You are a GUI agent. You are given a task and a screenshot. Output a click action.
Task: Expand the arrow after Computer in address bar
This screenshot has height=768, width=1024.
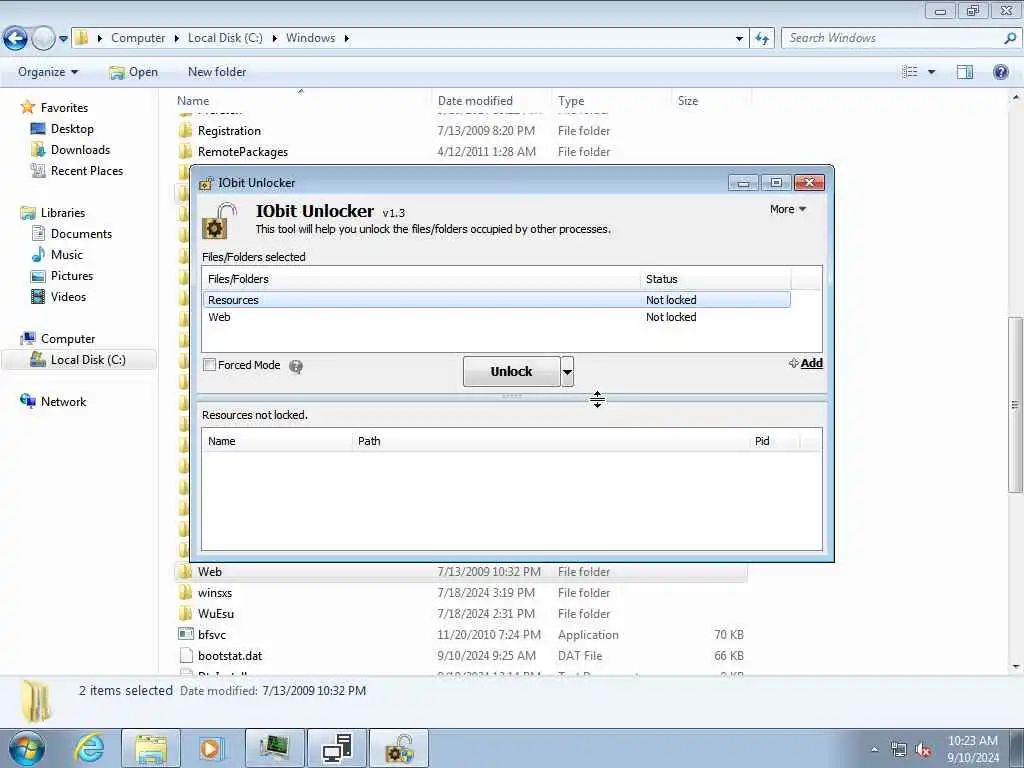[x=176, y=39]
